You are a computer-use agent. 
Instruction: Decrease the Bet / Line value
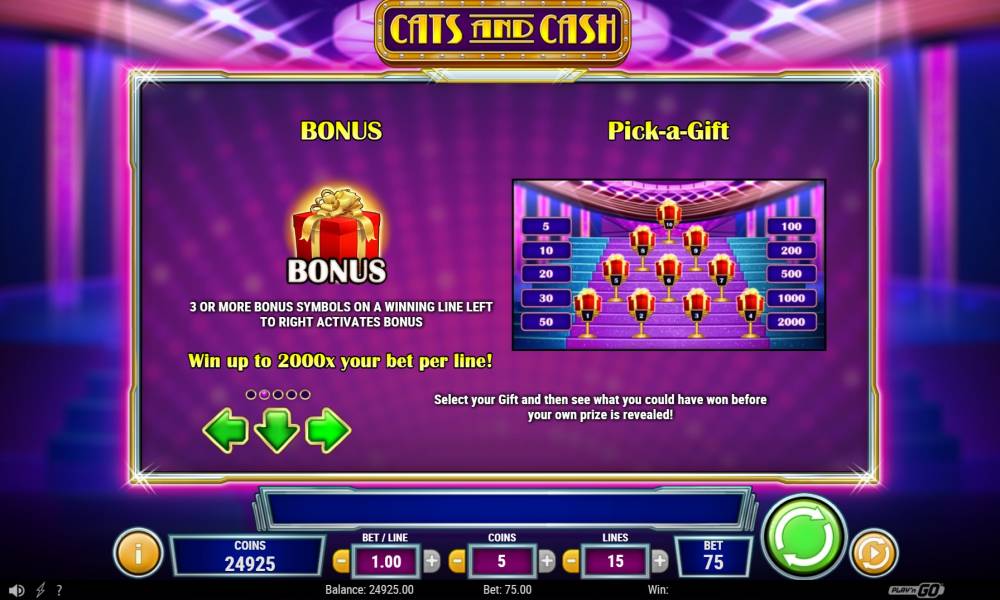tap(342, 562)
